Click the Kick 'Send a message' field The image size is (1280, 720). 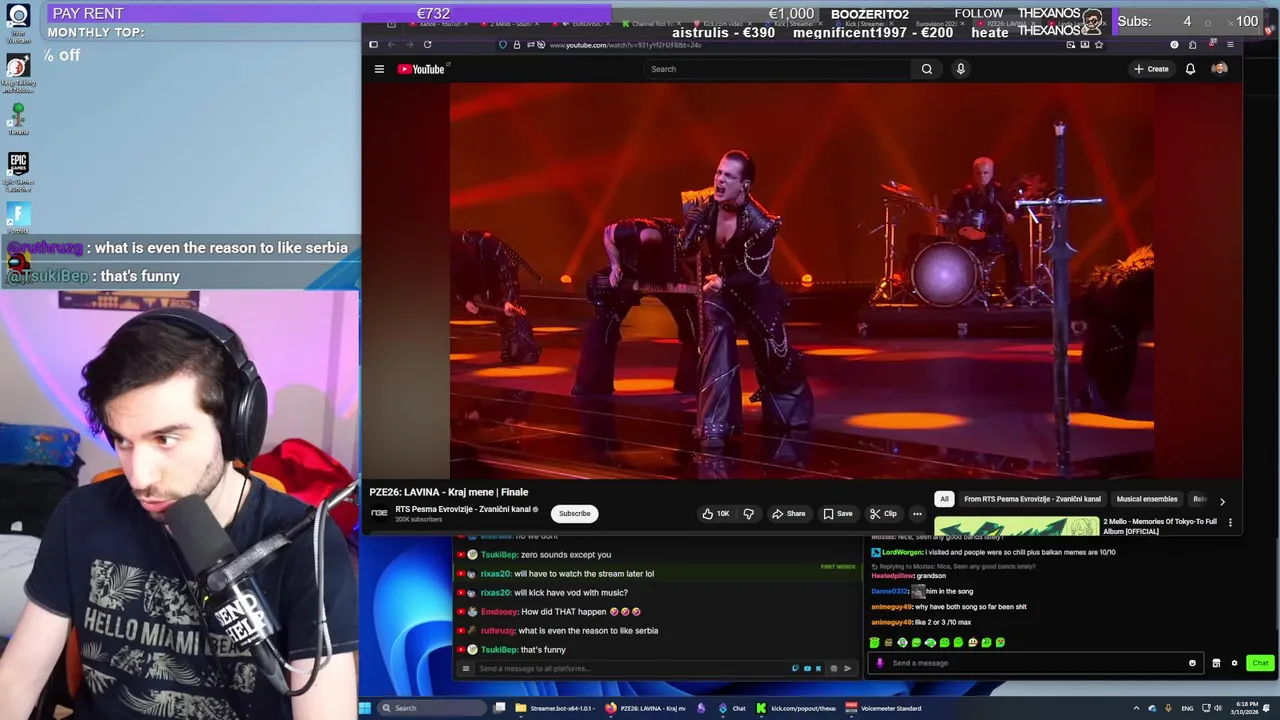[1035, 663]
